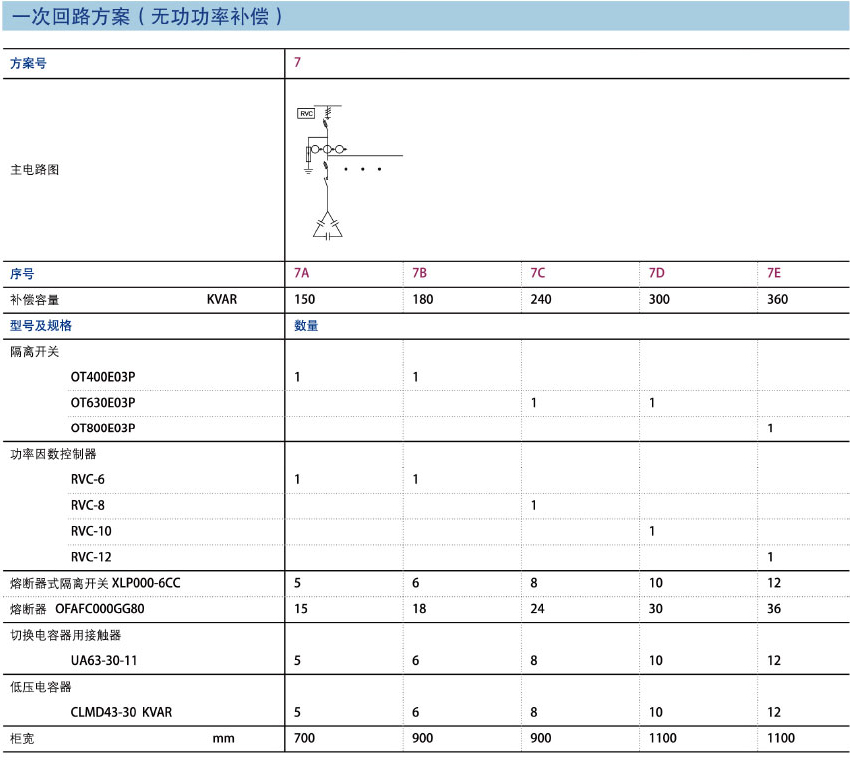Image resolution: width=850 pixels, height=772 pixels.
Task: Select the 主电路图 label
Action: [35, 170]
